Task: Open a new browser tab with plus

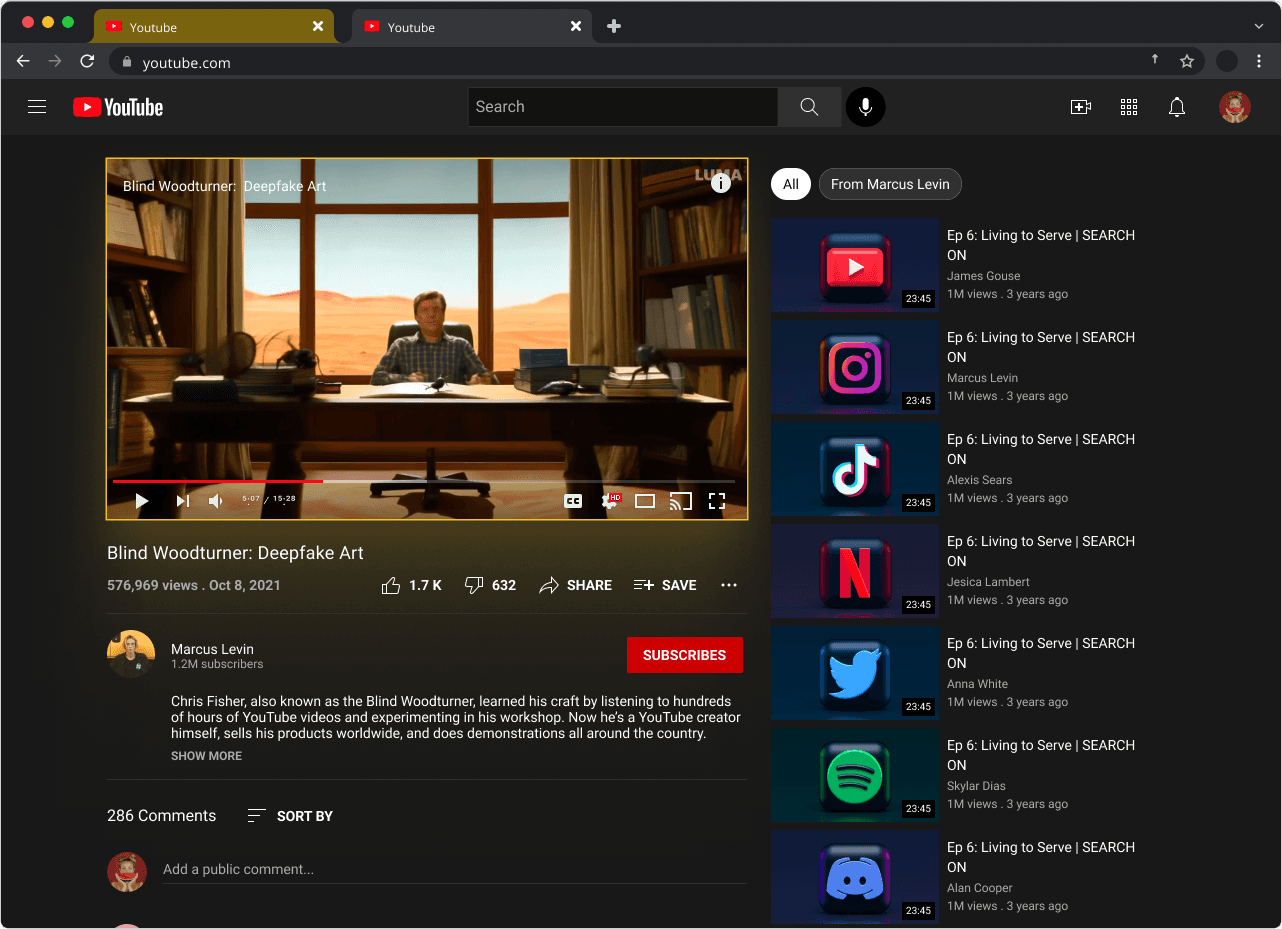Action: tap(614, 26)
